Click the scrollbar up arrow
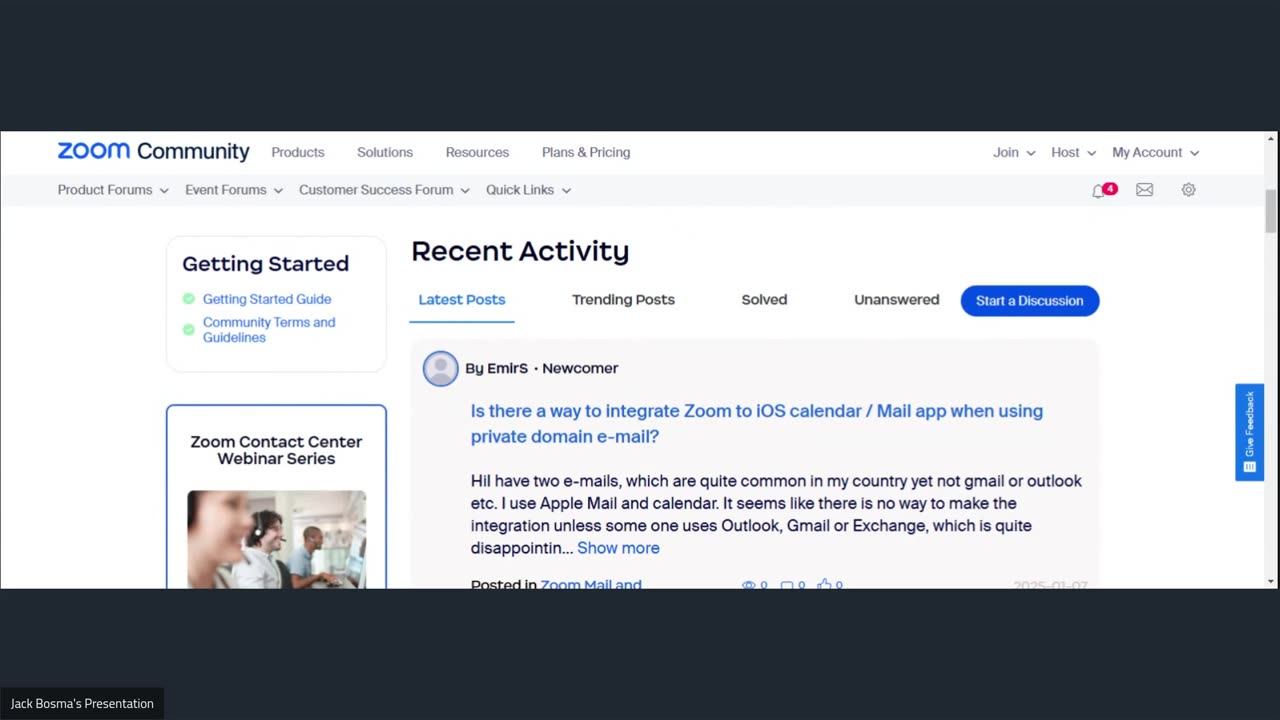 click(x=1271, y=138)
